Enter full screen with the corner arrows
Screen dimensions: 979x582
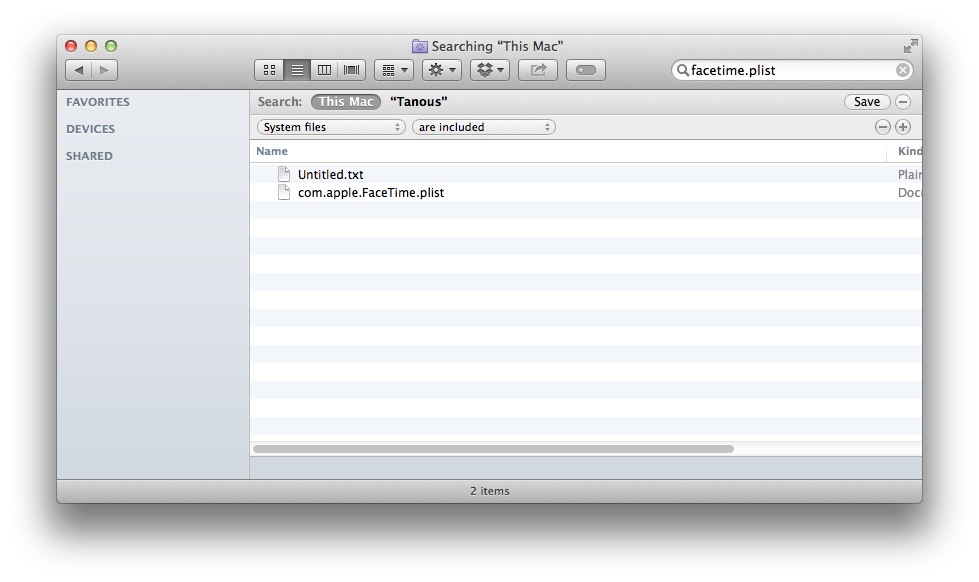(910, 46)
